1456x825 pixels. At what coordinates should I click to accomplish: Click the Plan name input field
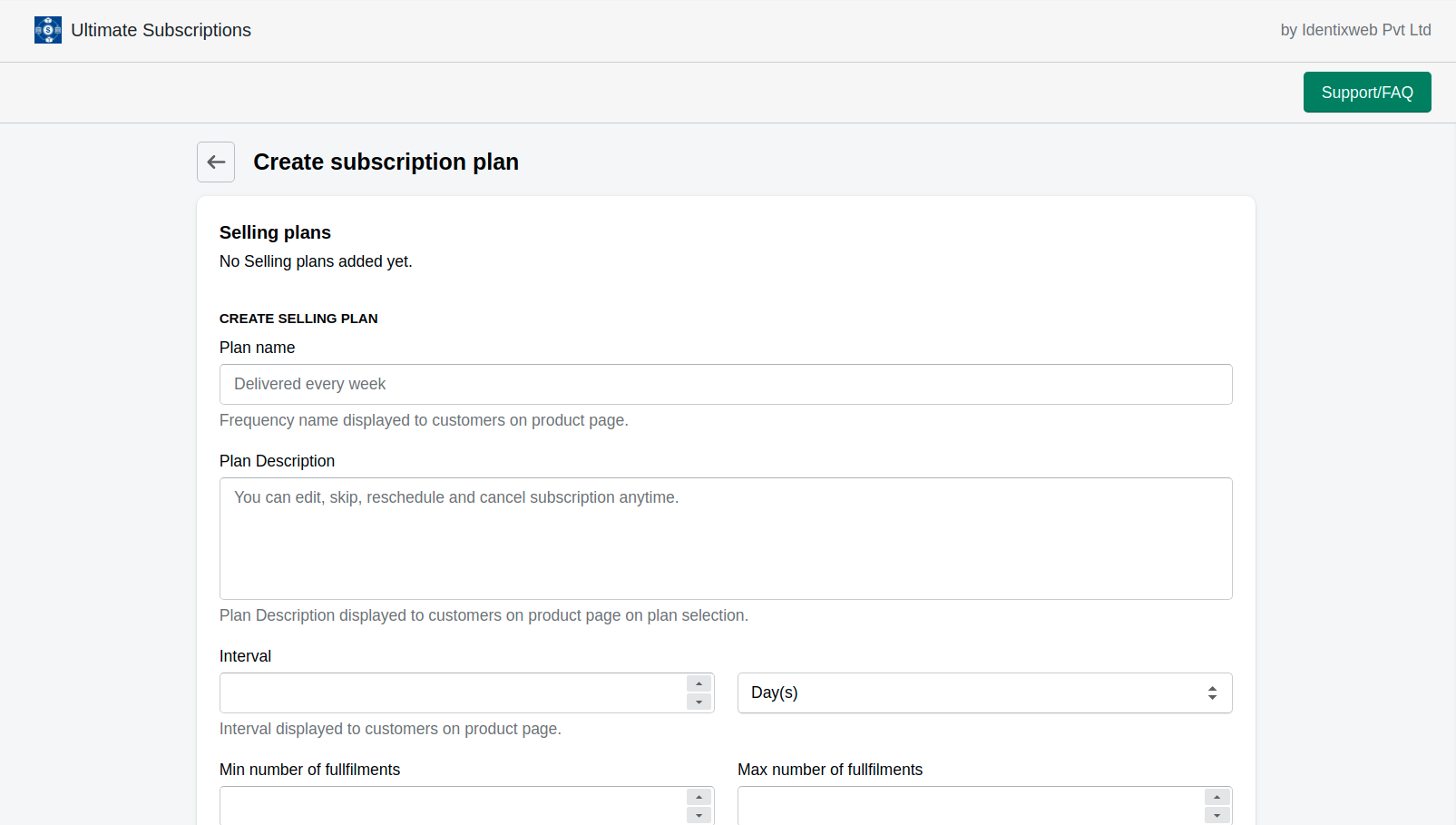pyautogui.click(x=726, y=384)
